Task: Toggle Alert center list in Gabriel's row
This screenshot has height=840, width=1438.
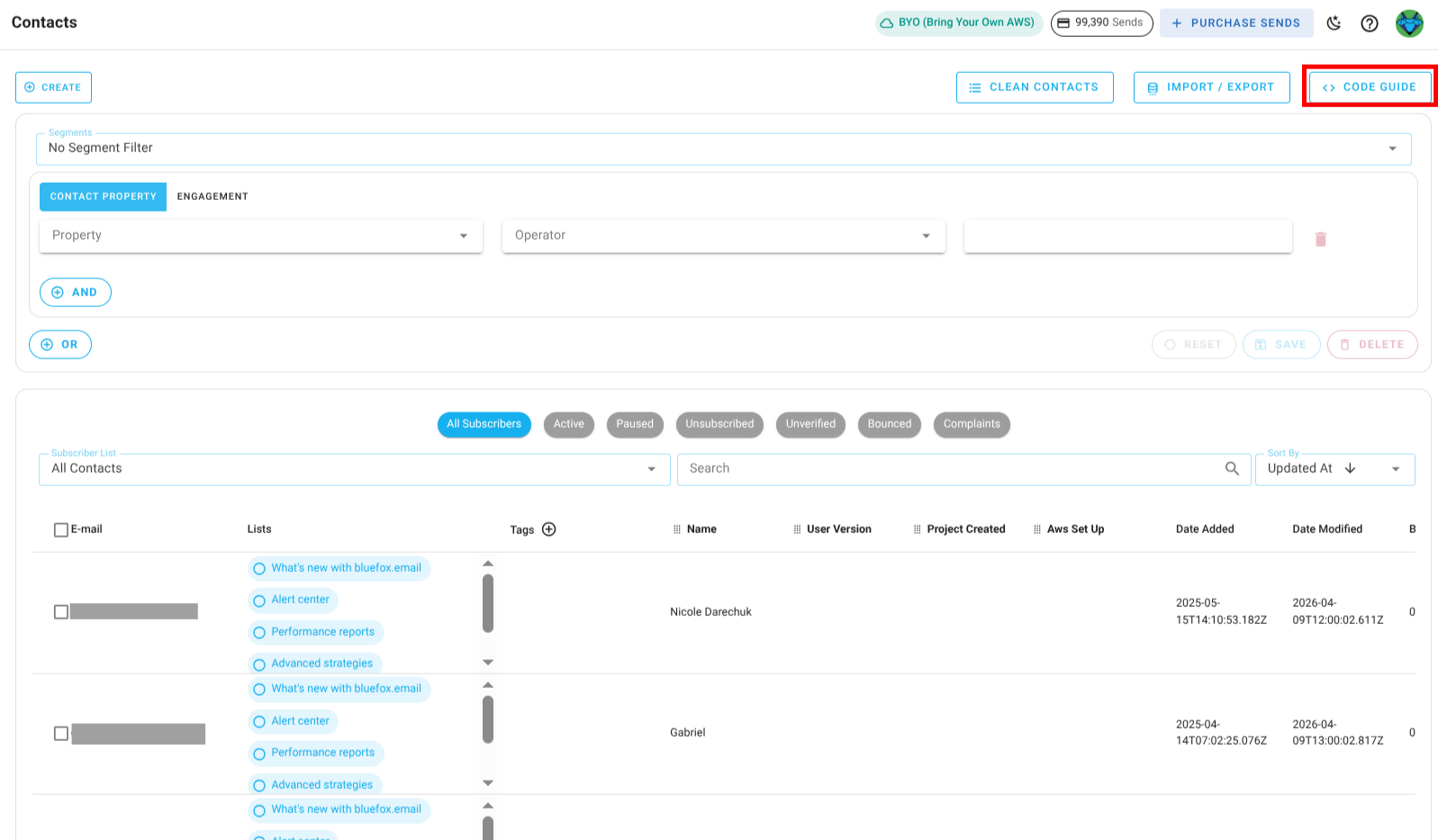Action: pyautogui.click(x=293, y=722)
